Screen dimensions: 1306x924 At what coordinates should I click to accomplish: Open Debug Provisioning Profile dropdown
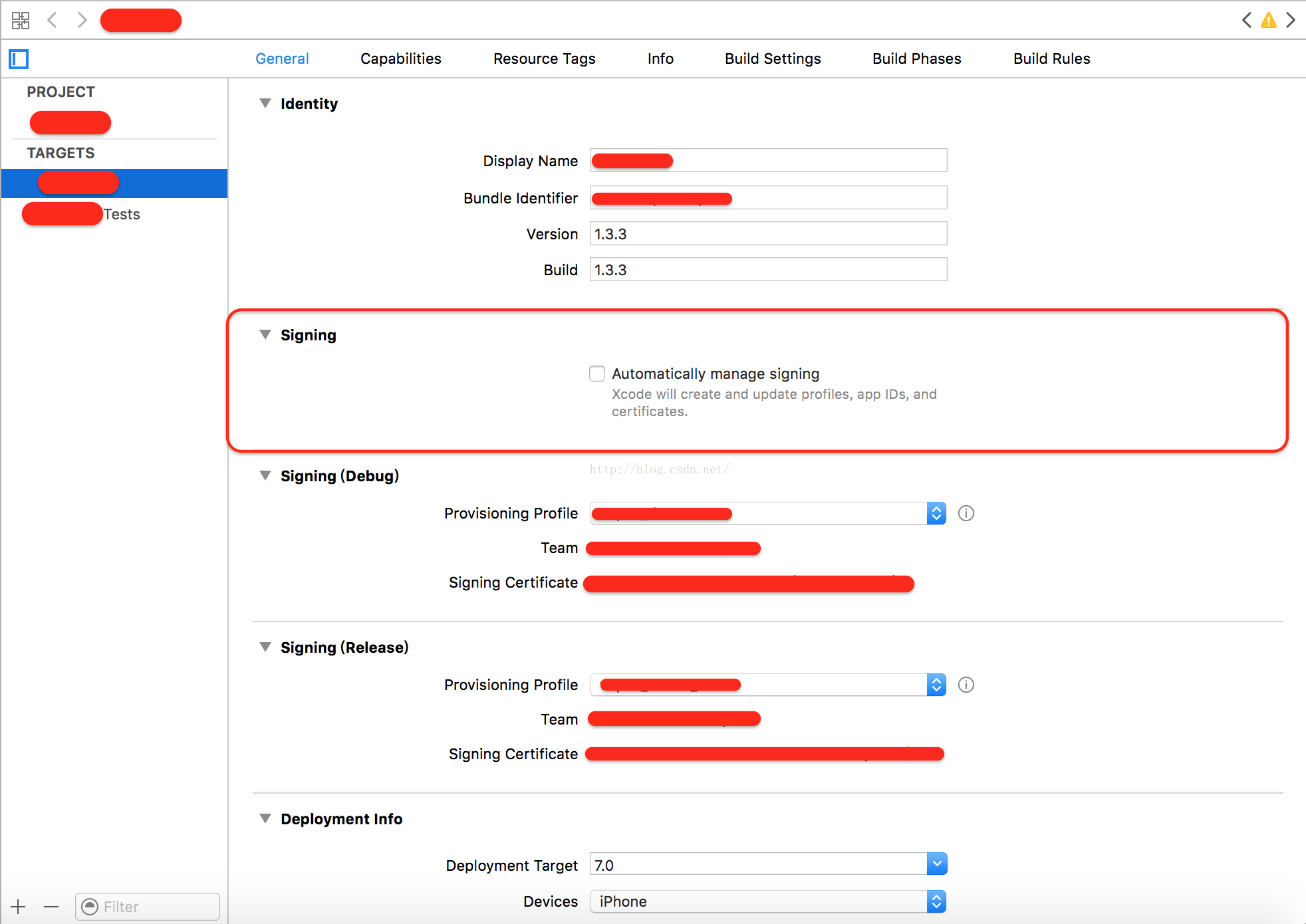[x=768, y=513]
